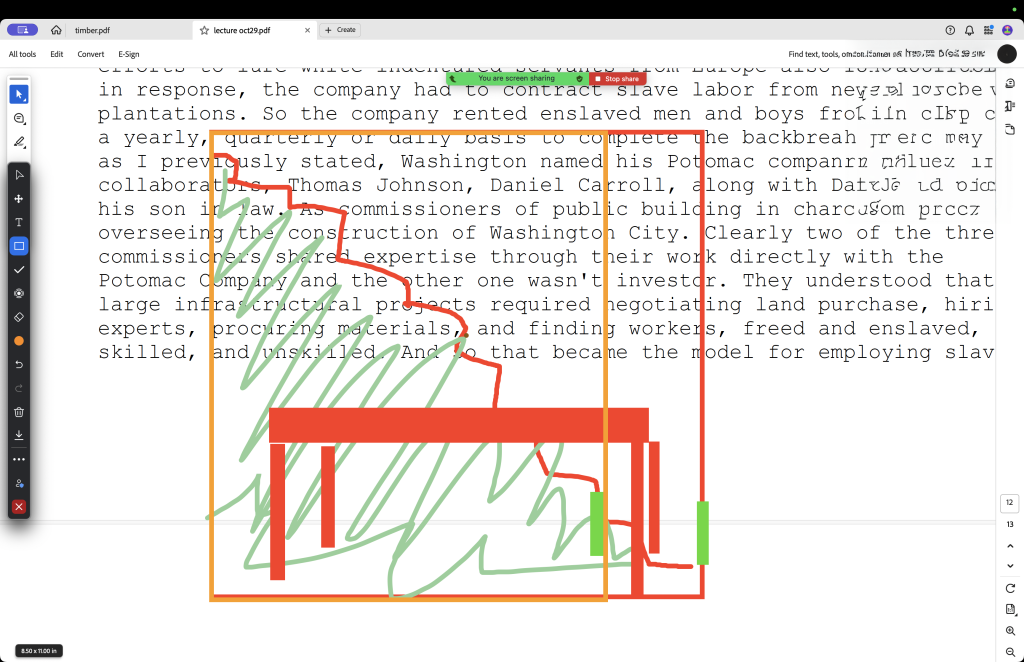Select the rectangle shape tool
Screen dimensions: 1024x662
point(19,246)
